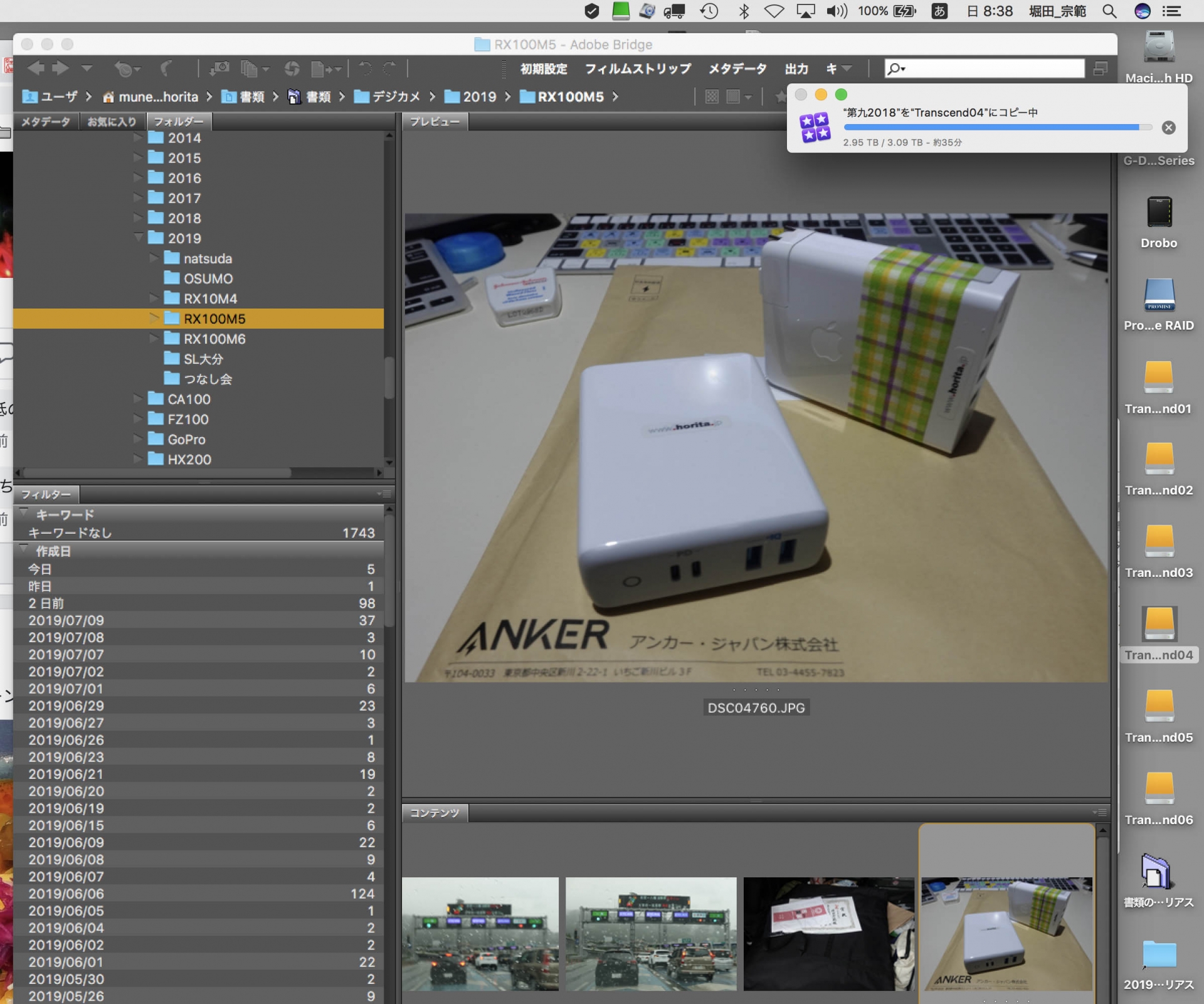Image resolution: width=1204 pixels, height=1004 pixels.
Task: Go back with the left arrow button
Action: tap(36, 68)
